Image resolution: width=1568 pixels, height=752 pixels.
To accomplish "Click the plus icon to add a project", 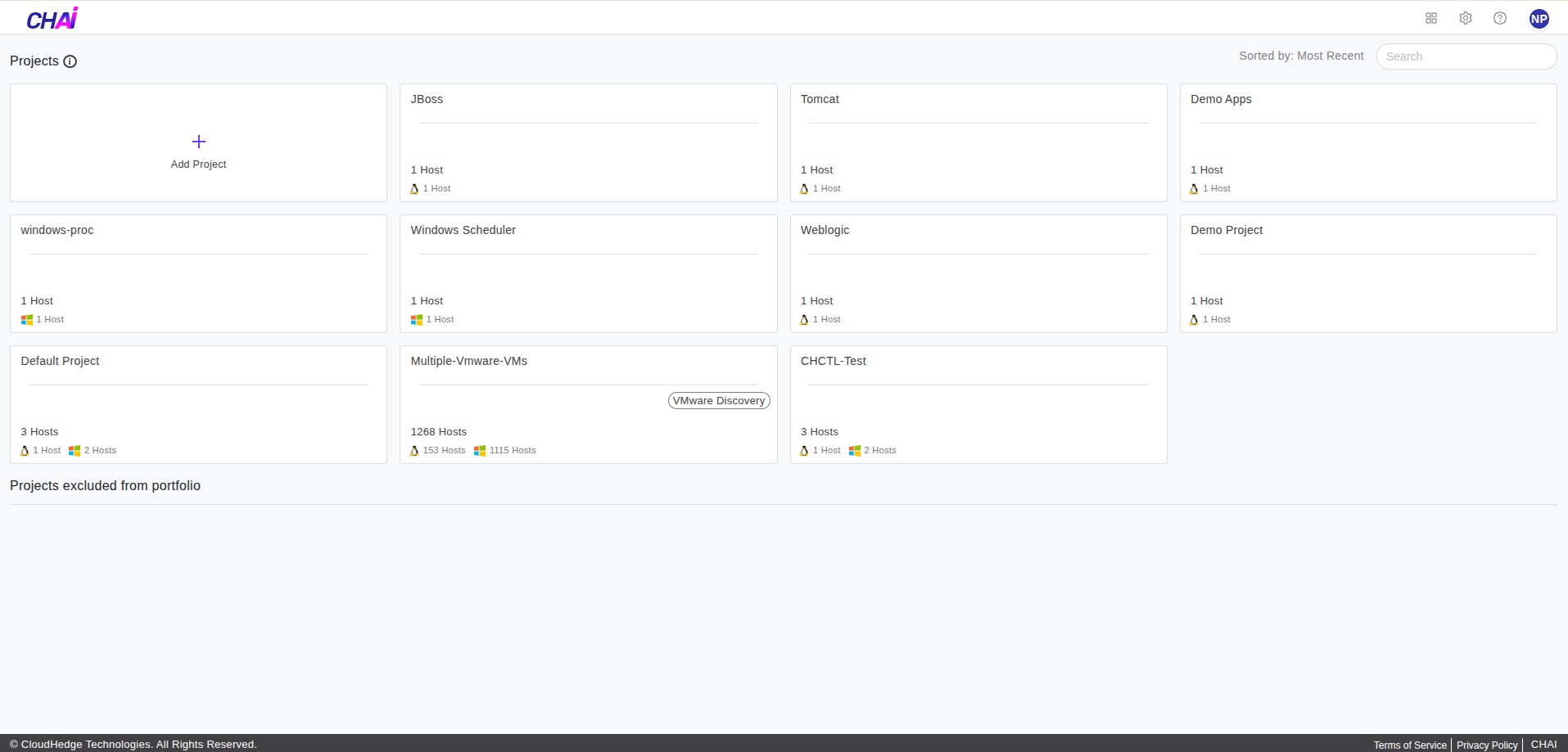I will pyautogui.click(x=198, y=141).
